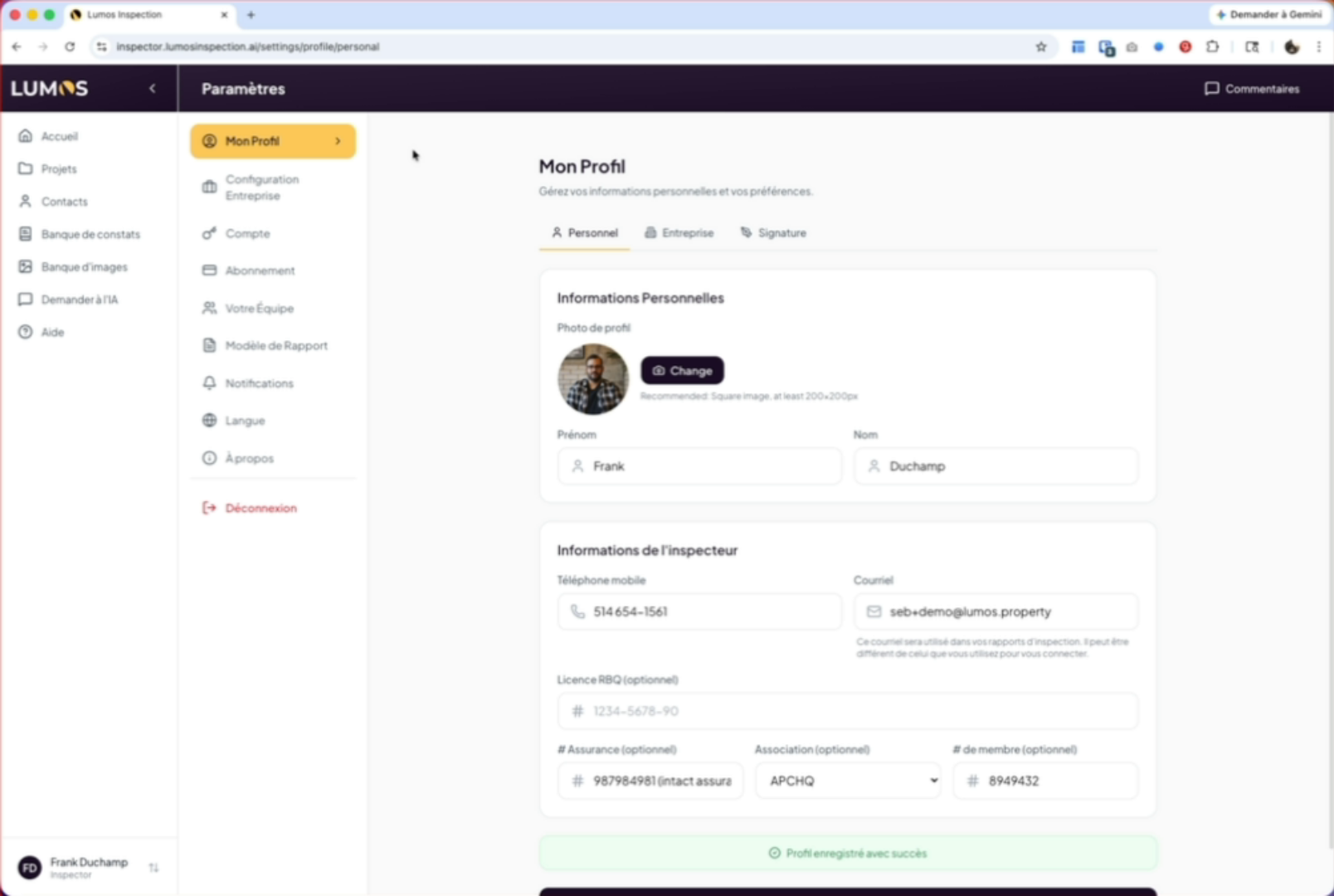This screenshot has height=896, width=1334.
Task: Click the Nom field containing Duchamp
Action: (x=996, y=466)
